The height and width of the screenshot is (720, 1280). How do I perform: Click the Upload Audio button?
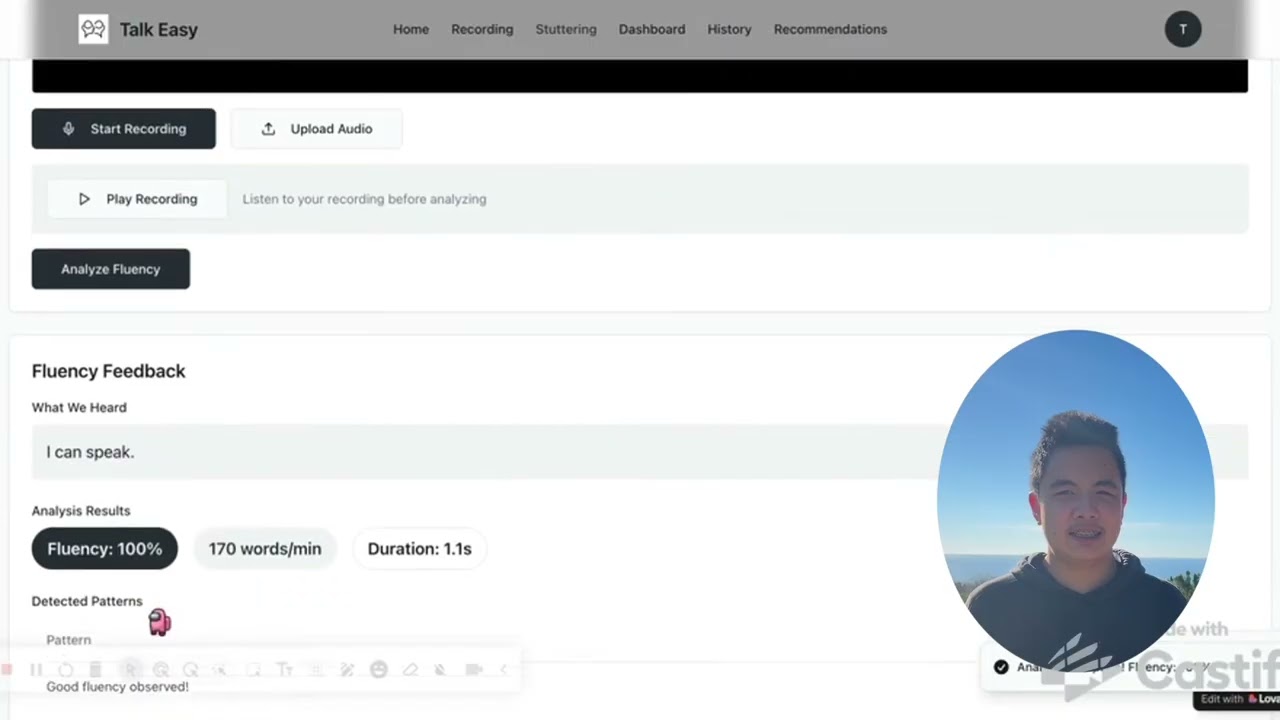click(316, 129)
